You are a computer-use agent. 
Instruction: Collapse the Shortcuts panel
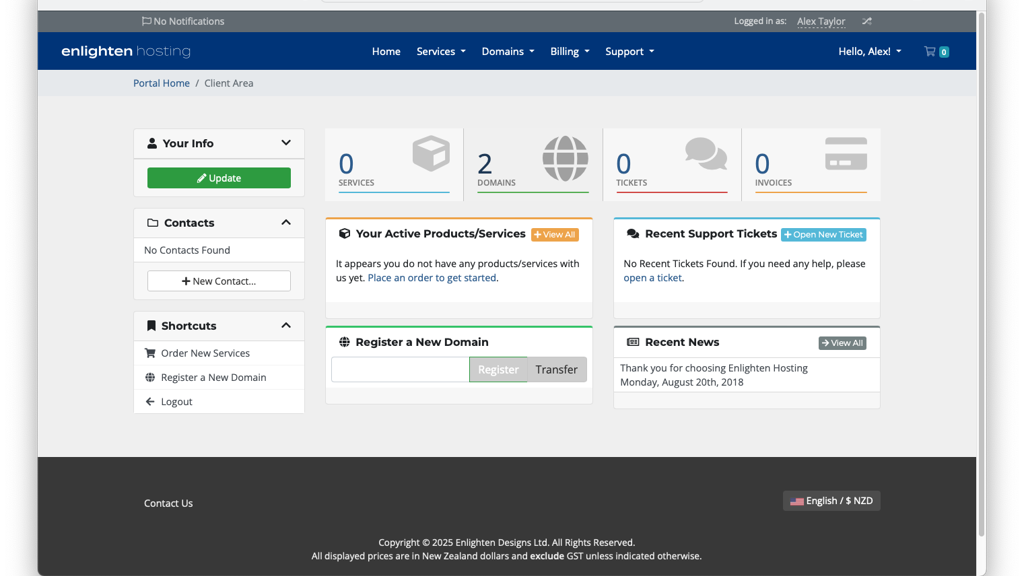coord(287,325)
